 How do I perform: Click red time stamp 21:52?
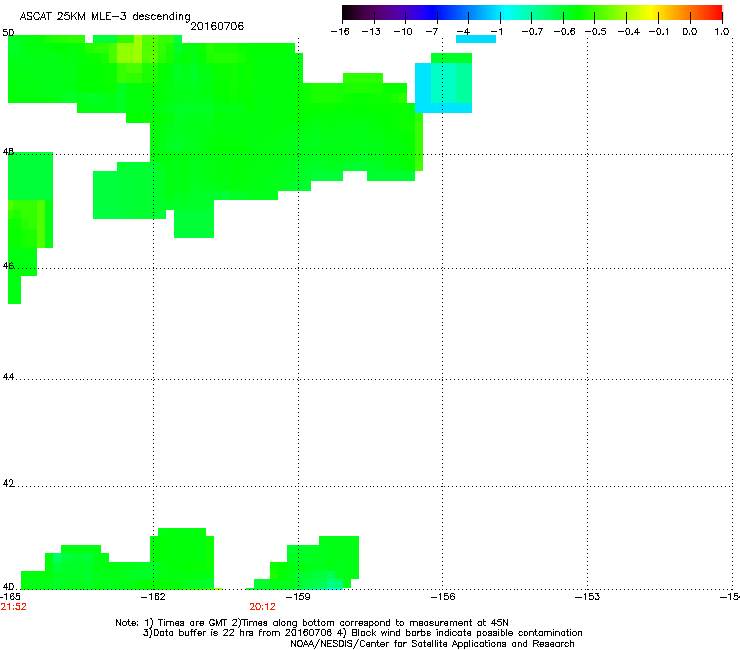pyautogui.click(x=13, y=607)
